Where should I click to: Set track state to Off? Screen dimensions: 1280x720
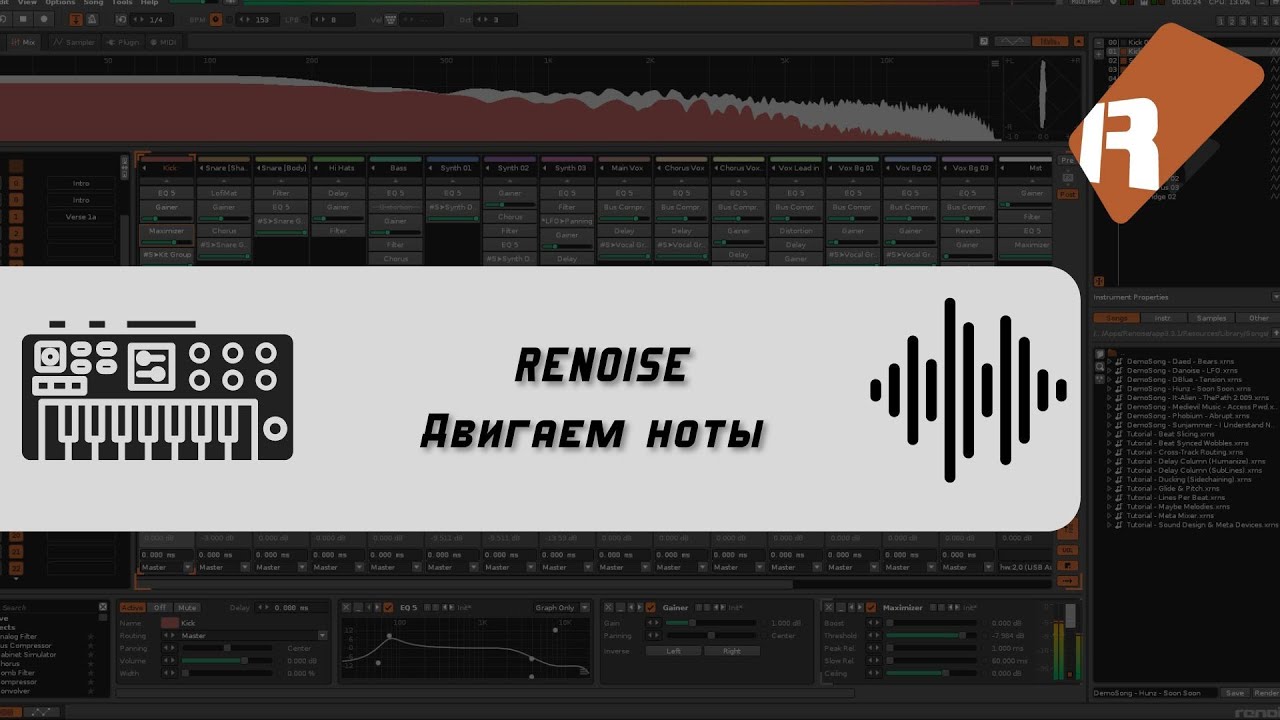[160, 607]
